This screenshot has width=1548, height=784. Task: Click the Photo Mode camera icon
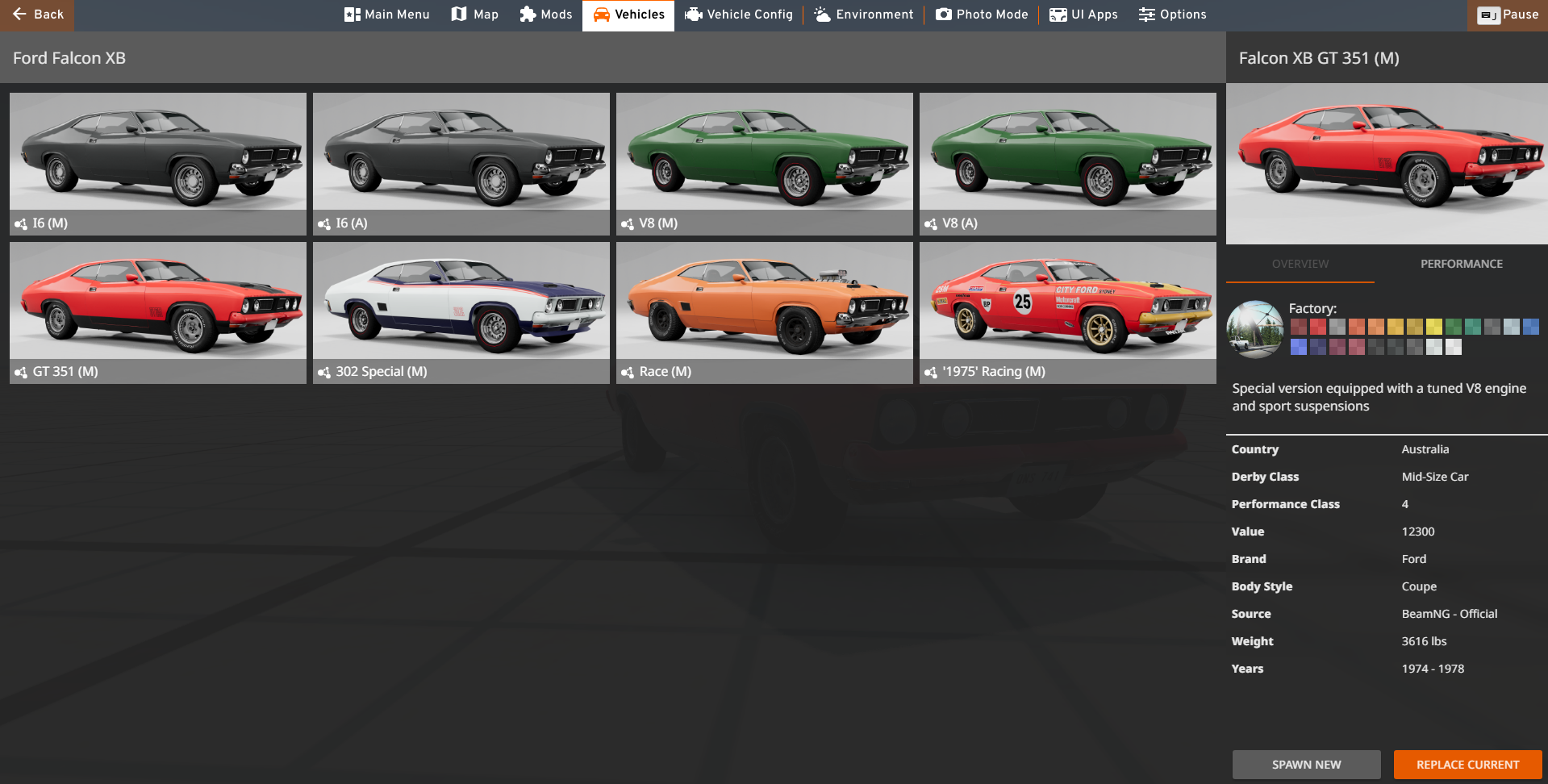point(943,15)
